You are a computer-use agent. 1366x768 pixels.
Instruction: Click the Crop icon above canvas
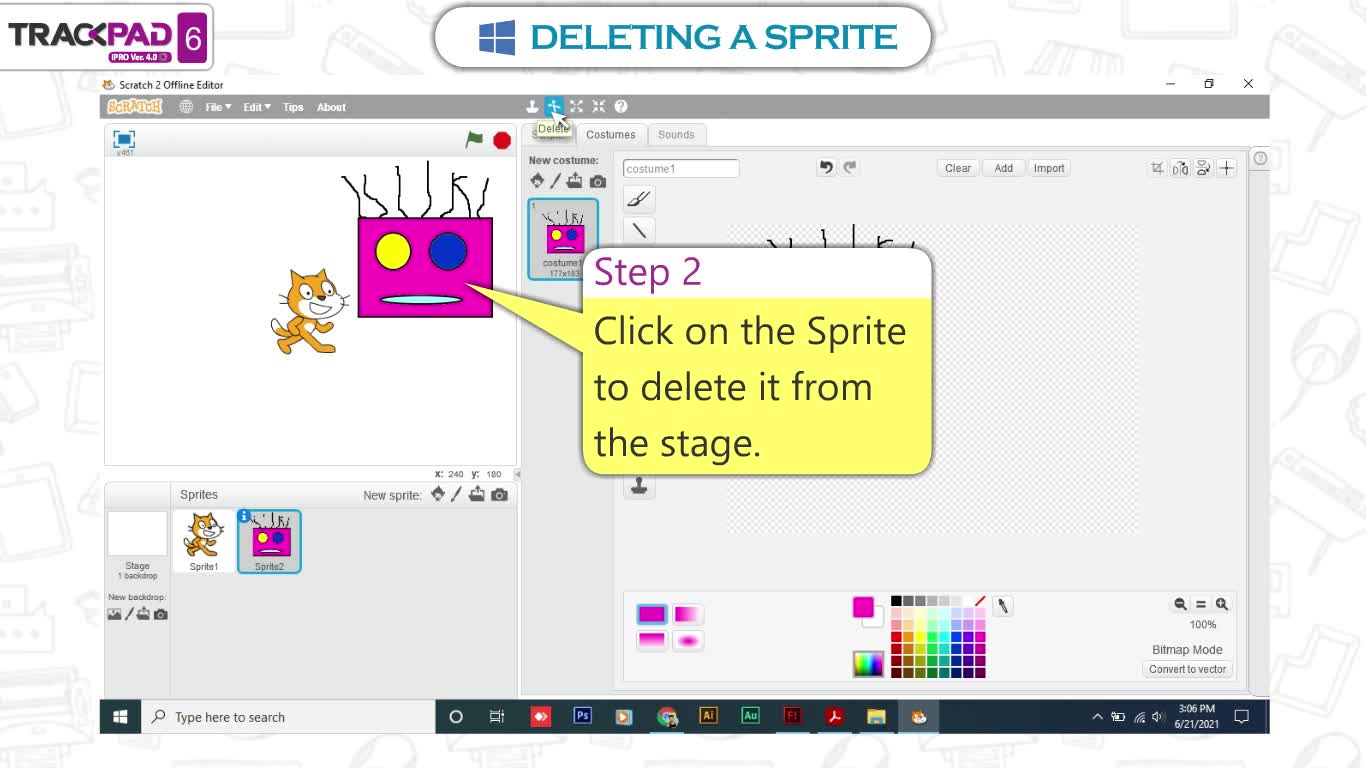[1157, 168]
